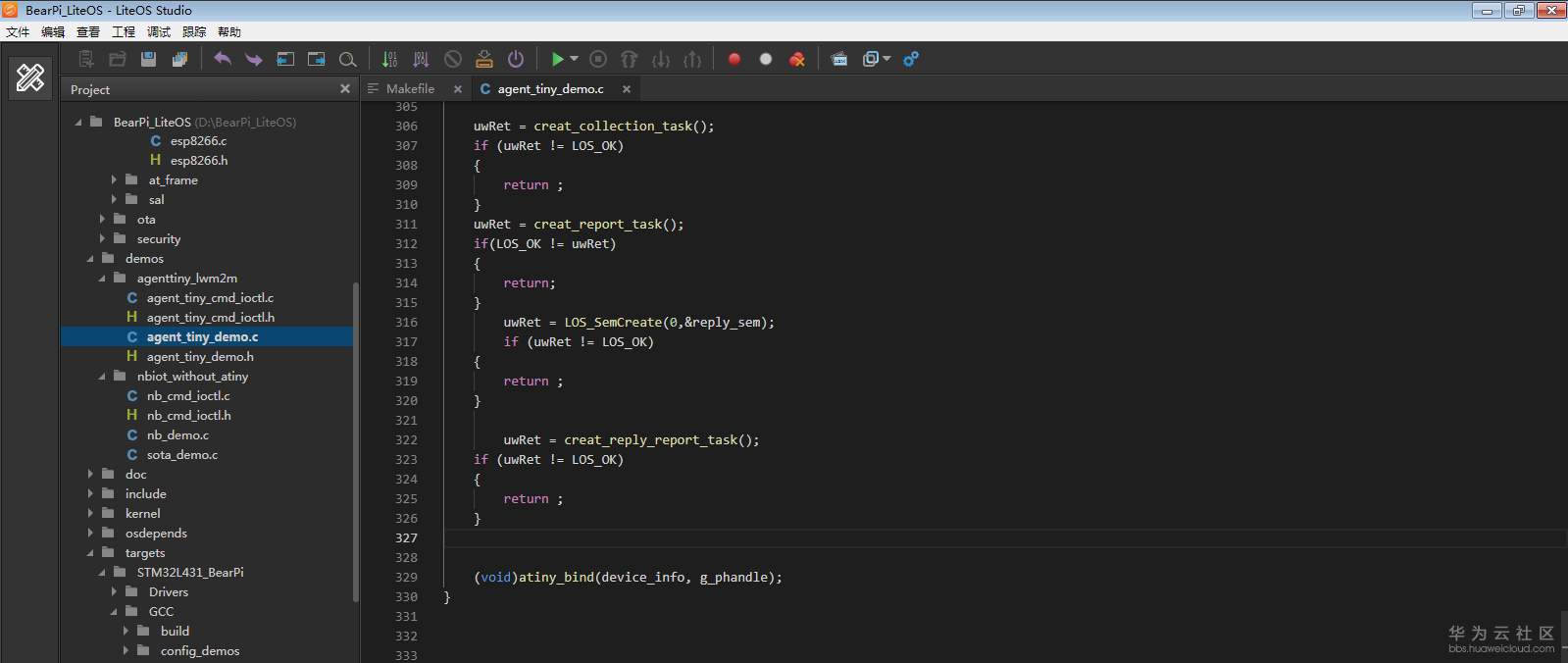The image size is (1568, 663).
Task: Click the Step Into debug icon
Action: (x=661, y=59)
